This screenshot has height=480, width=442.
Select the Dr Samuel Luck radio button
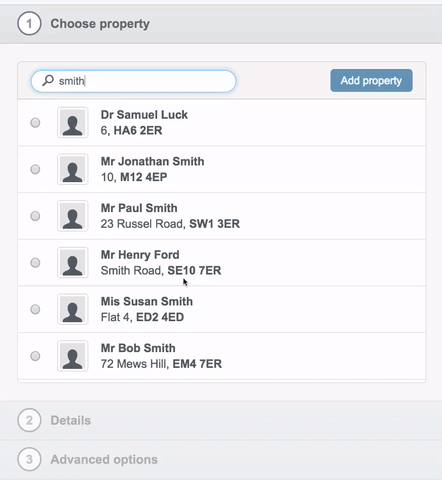click(35, 123)
